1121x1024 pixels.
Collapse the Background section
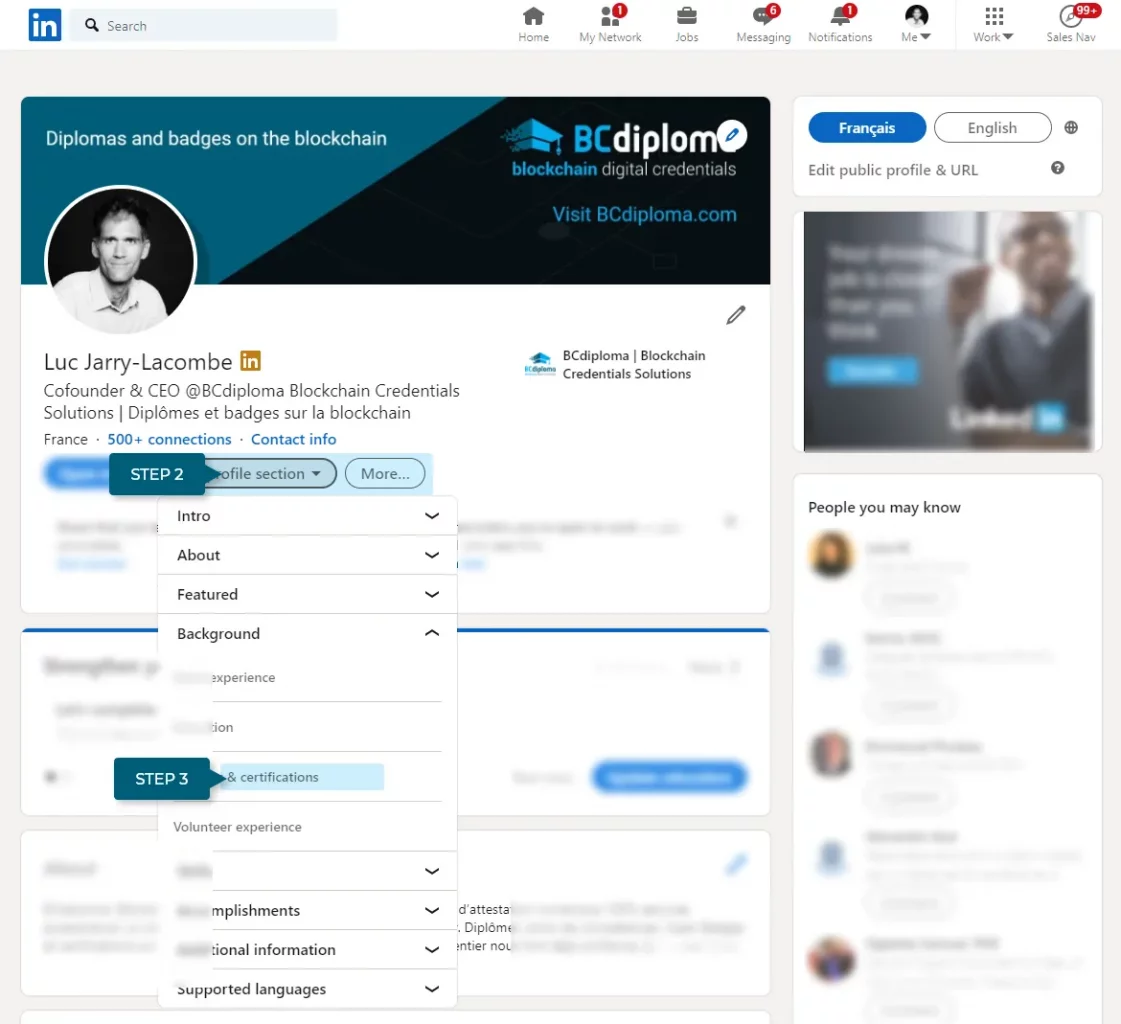pyautogui.click(x=307, y=634)
